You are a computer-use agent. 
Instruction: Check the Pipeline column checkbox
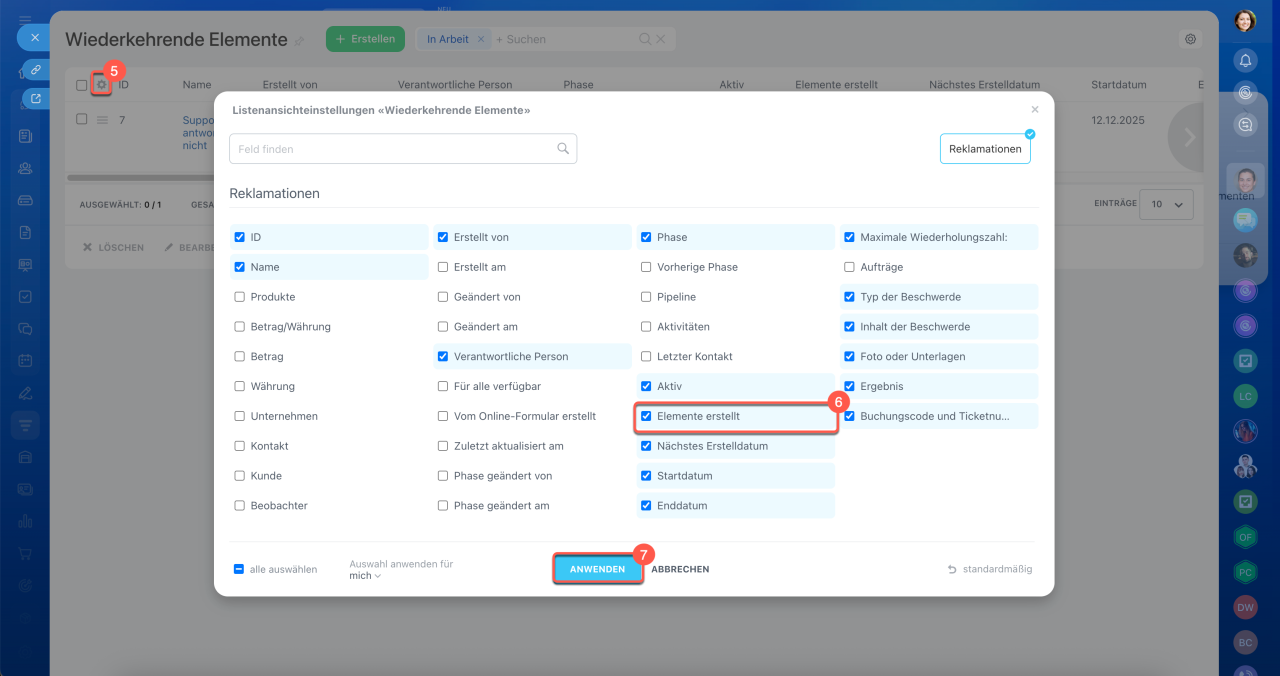coord(647,297)
